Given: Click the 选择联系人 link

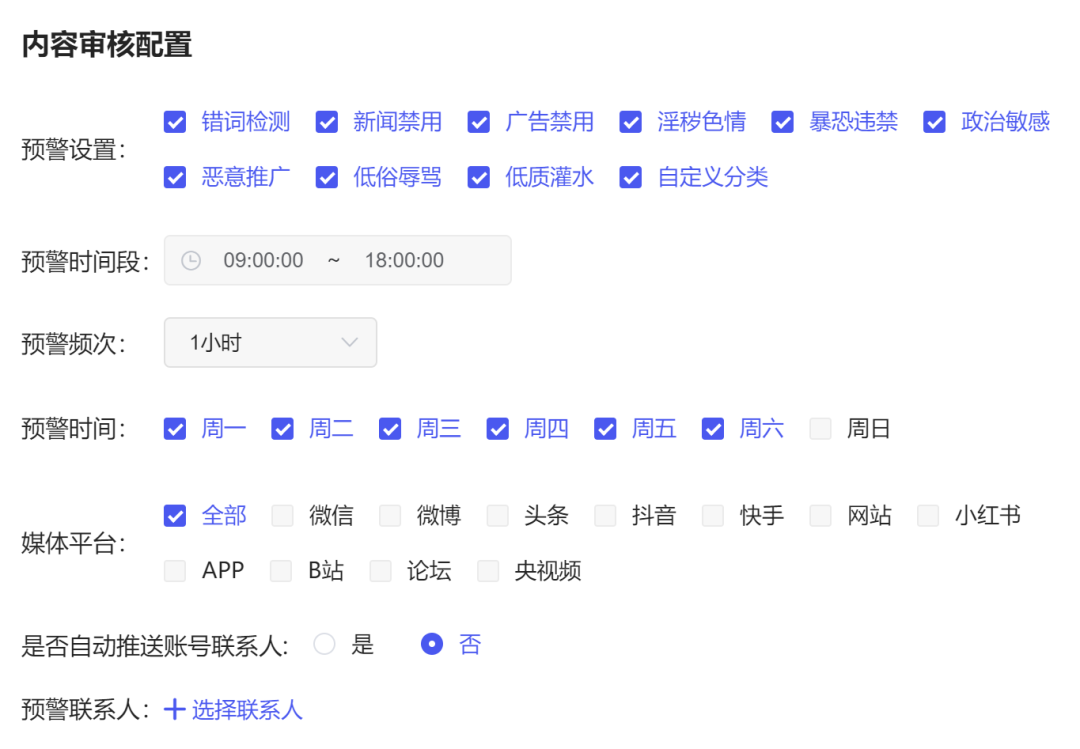Looking at the screenshot, I should tap(245, 708).
